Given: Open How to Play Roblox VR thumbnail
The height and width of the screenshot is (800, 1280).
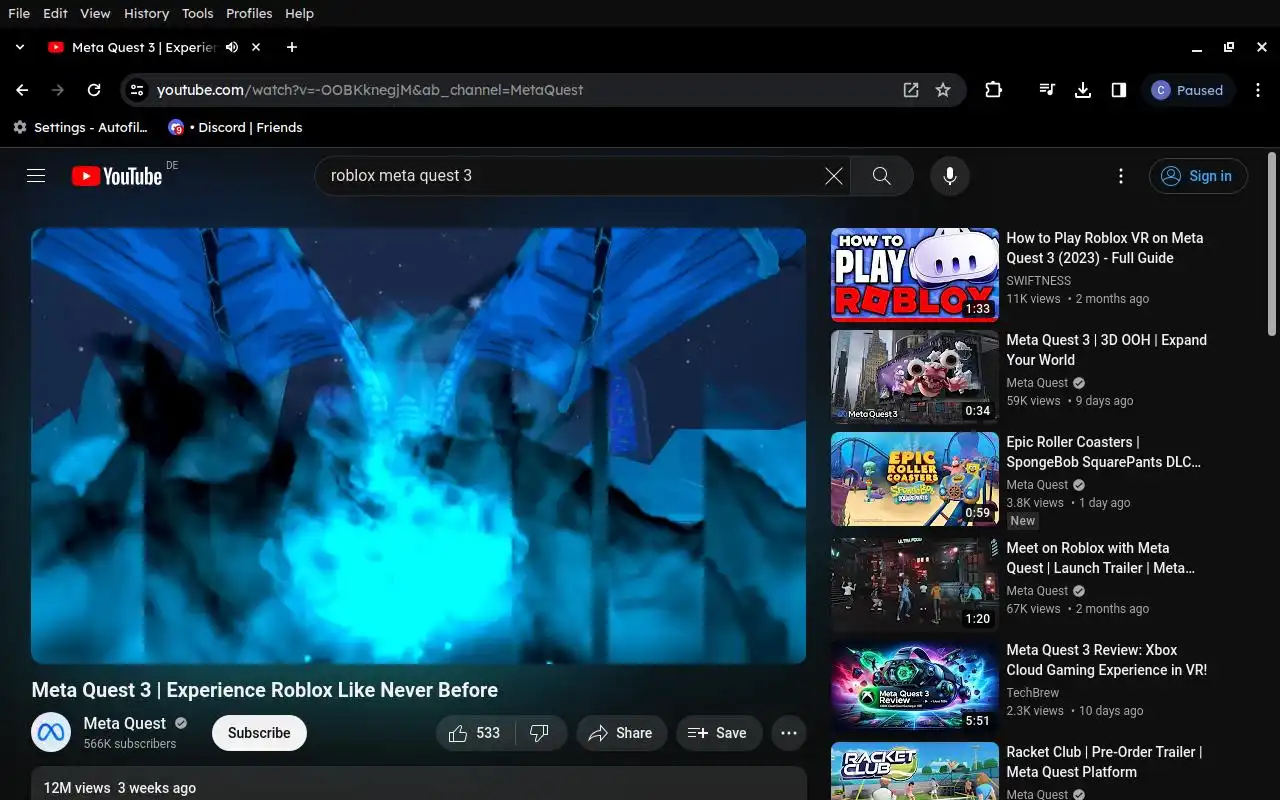Looking at the screenshot, I should click(x=915, y=275).
